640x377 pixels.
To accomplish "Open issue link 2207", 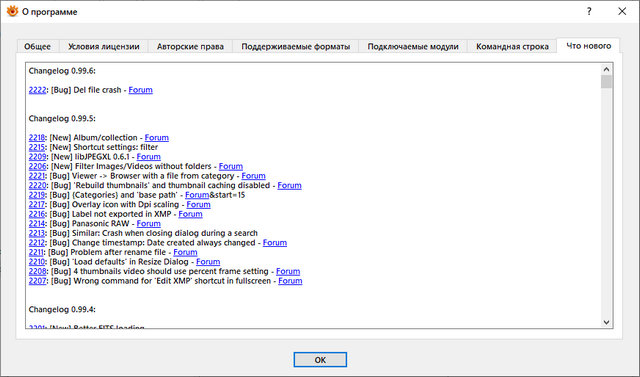I will pyautogui.click(x=38, y=281).
